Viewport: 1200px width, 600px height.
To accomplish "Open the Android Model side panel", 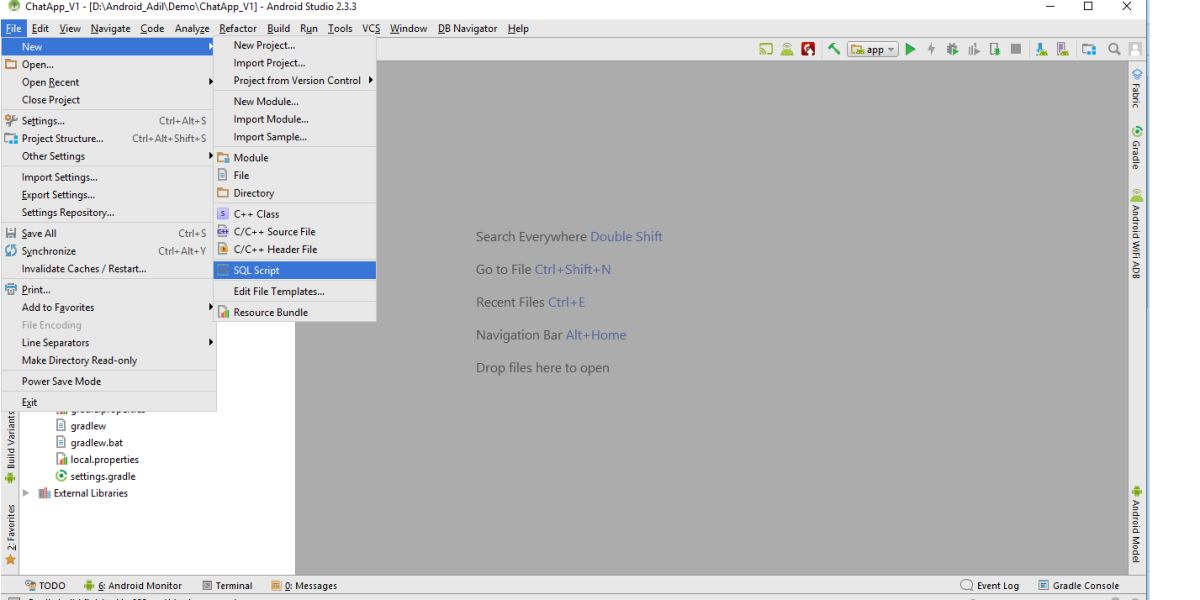I will point(1136,524).
